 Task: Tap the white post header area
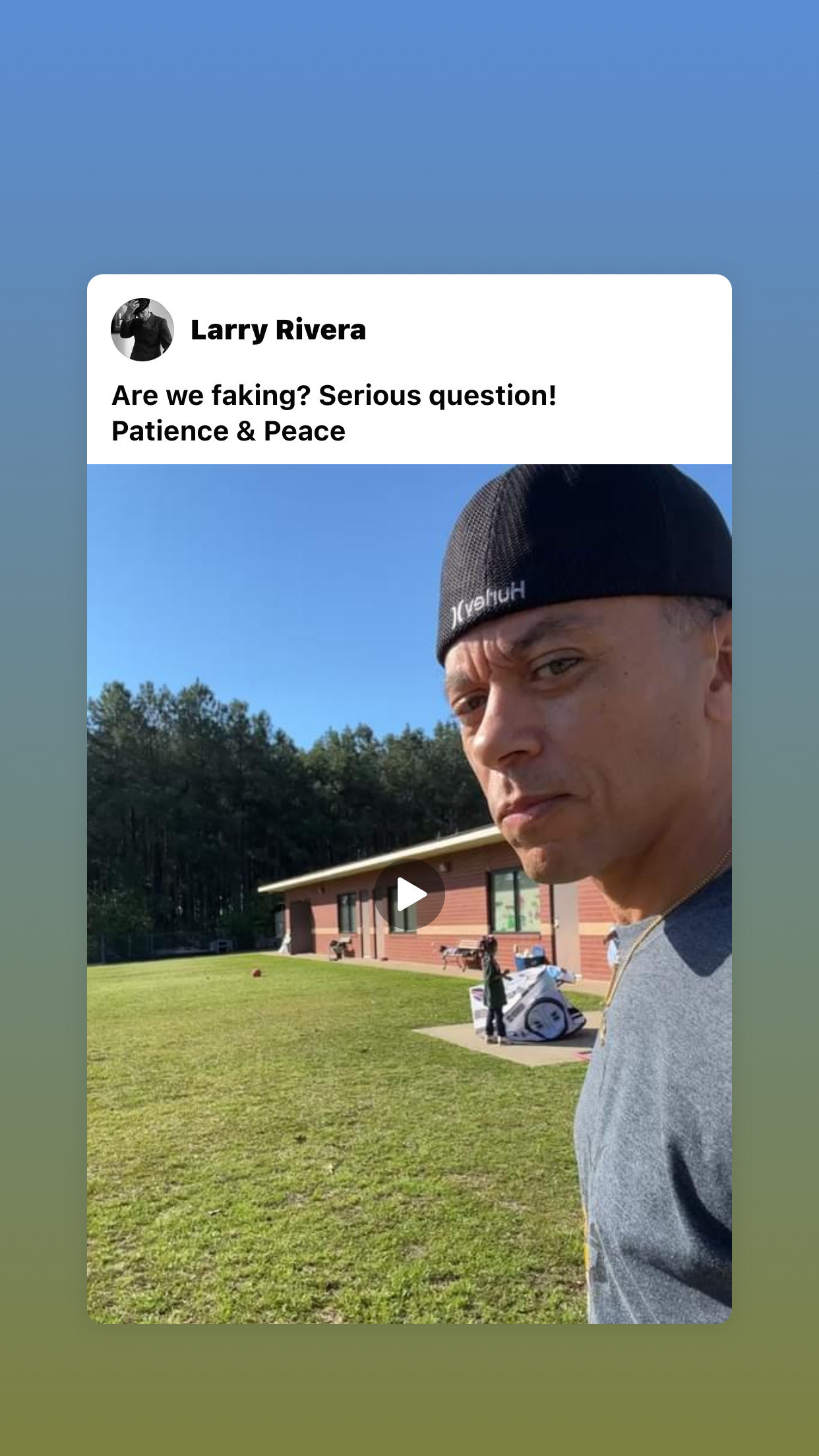409,369
